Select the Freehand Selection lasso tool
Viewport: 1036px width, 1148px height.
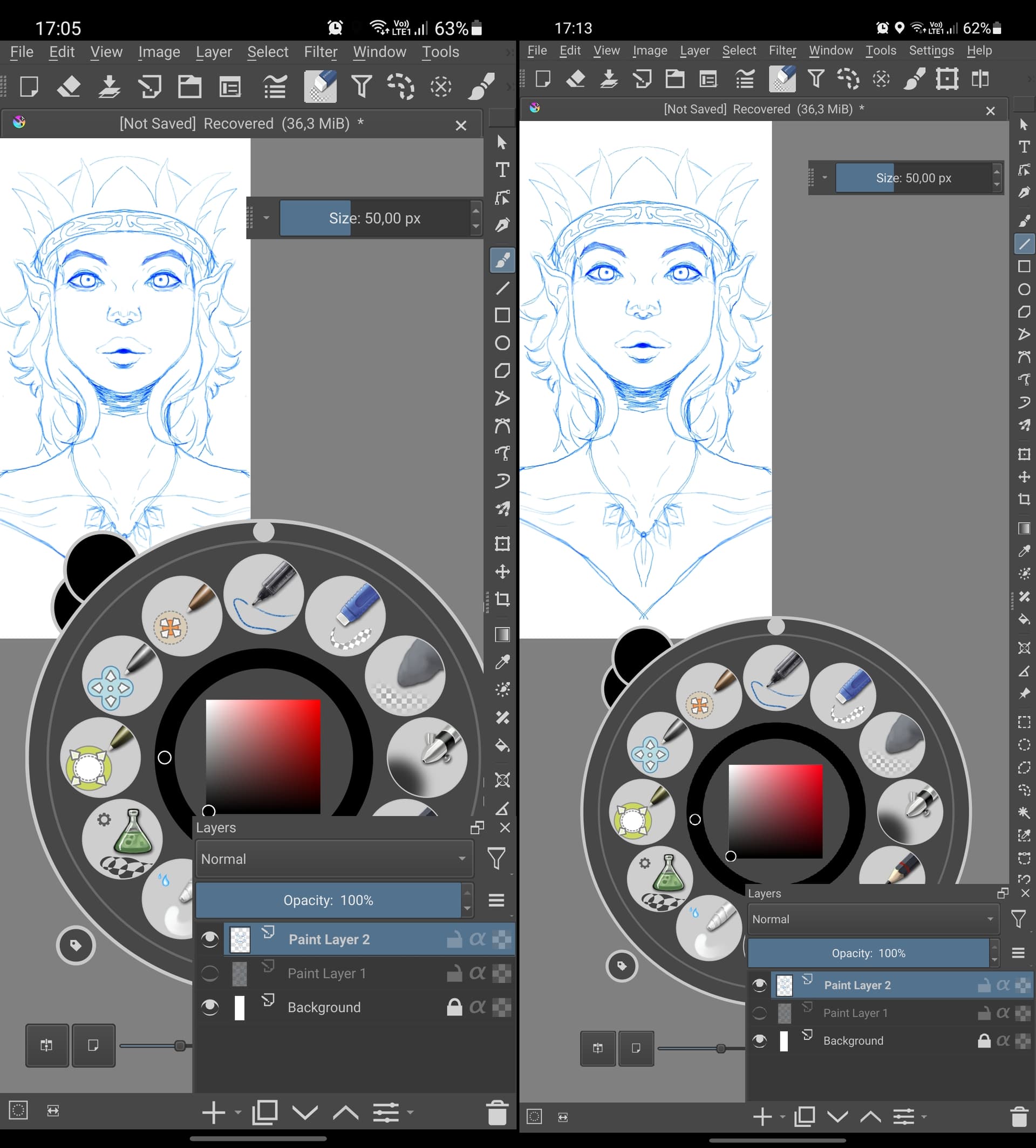click(1024, 790)
